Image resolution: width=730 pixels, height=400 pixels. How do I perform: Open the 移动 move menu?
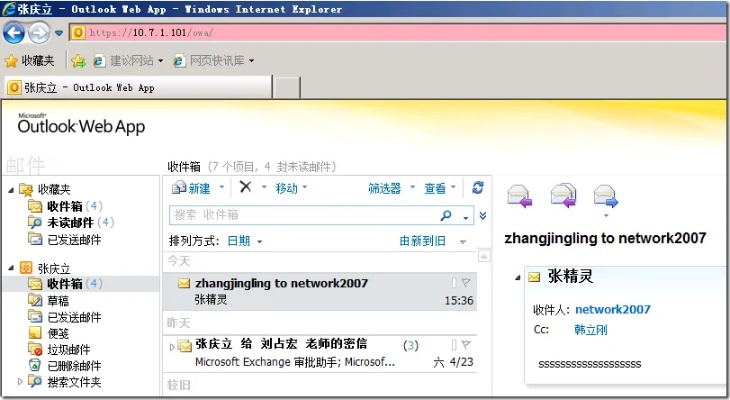click(291, 188)
